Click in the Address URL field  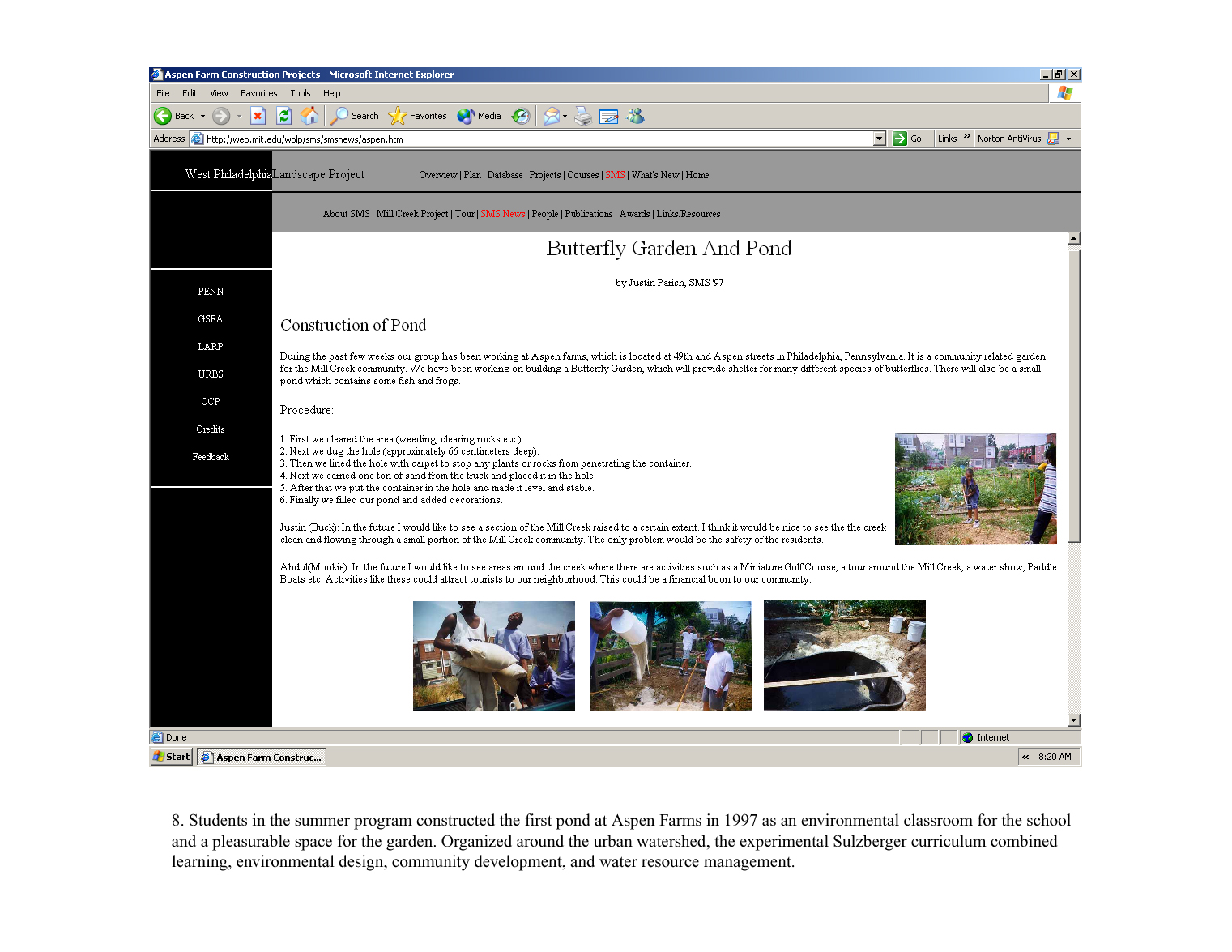click(x=538, y=139)
